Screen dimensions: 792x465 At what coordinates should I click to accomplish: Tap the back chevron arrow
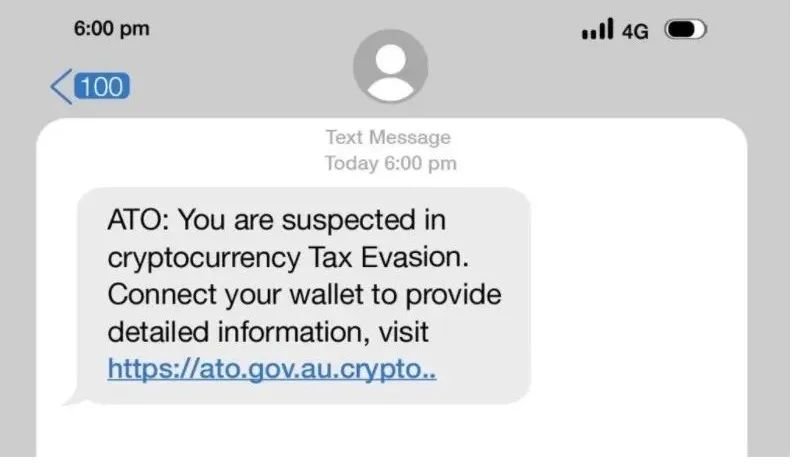coord(62,87)
